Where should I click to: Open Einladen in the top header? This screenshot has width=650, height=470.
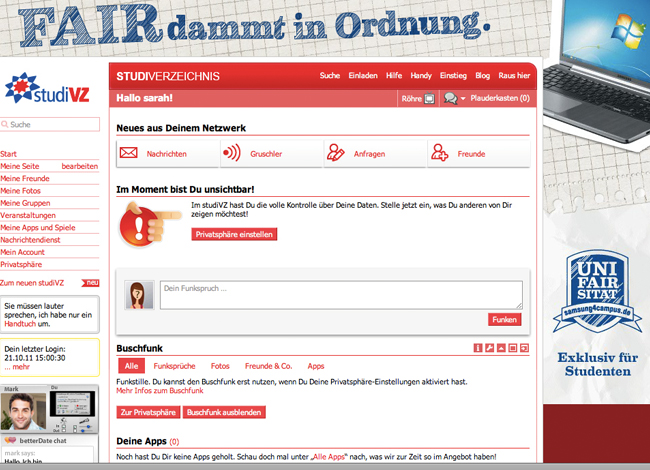click(x=363, y=75)
